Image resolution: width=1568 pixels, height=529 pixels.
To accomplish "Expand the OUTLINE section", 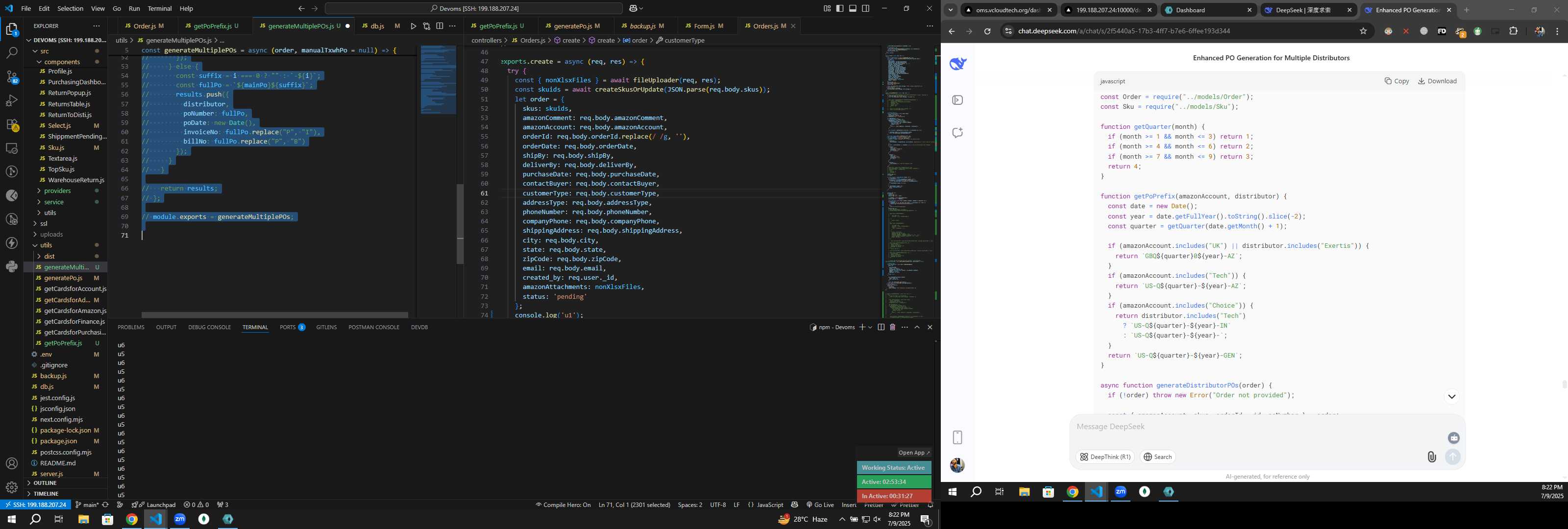I will pos(45,483).
